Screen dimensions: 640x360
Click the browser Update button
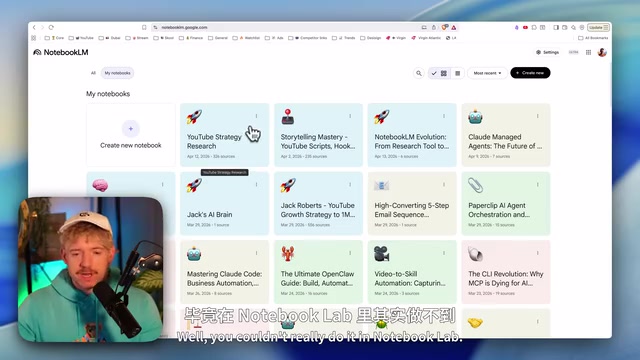click(598, 27)
